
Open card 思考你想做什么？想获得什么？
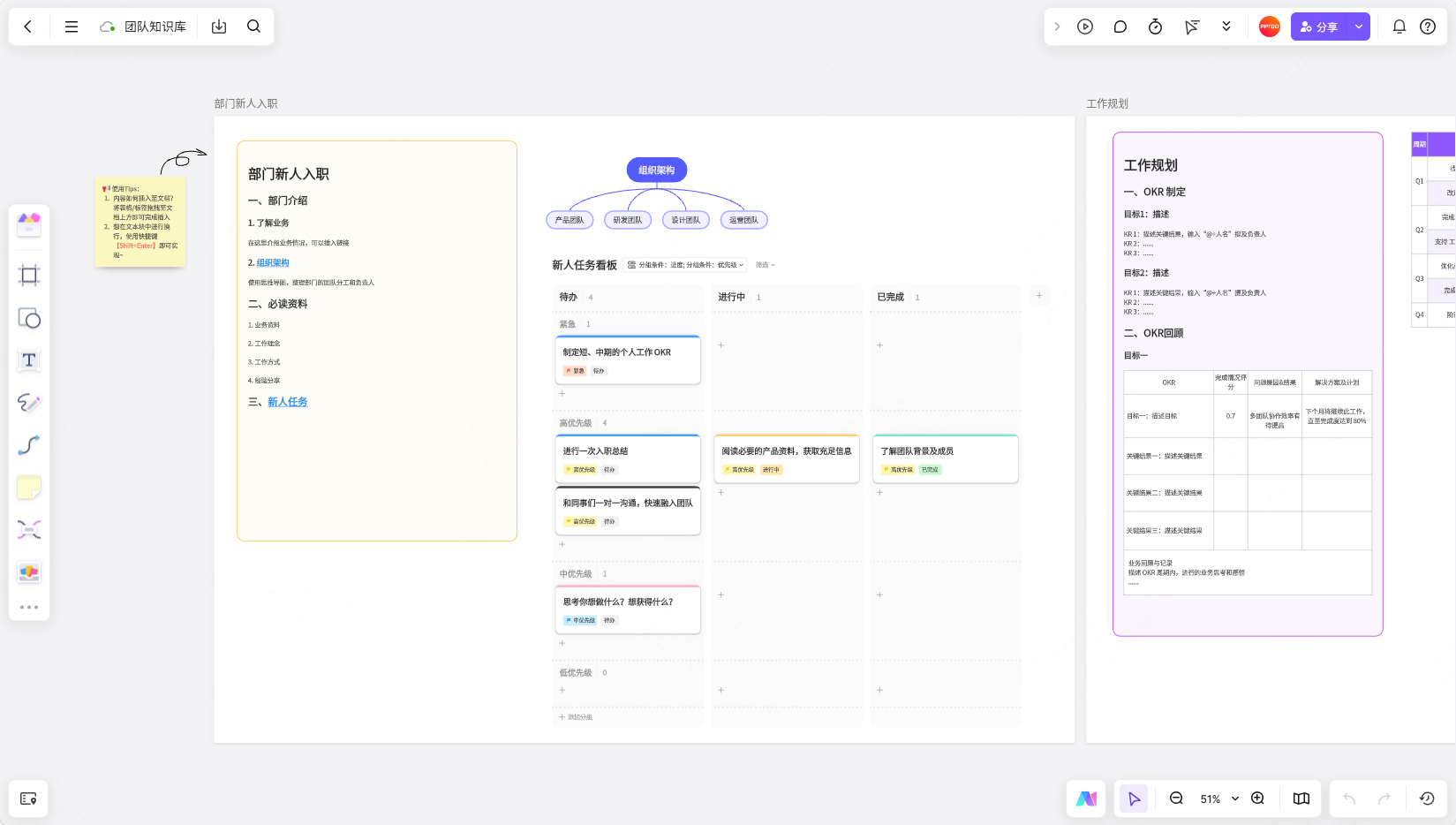pos(628,609)
